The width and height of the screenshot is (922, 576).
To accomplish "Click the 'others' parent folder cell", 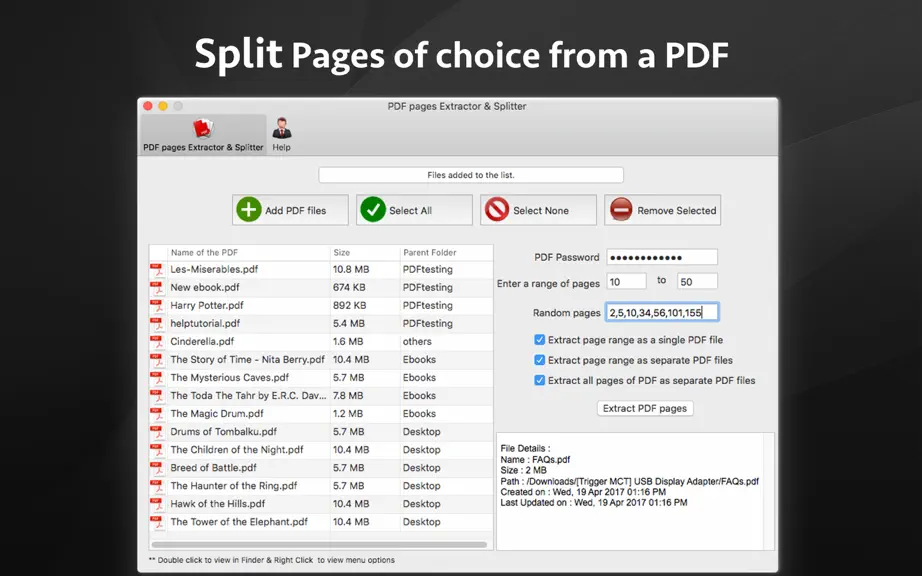I will coord(417,341).
